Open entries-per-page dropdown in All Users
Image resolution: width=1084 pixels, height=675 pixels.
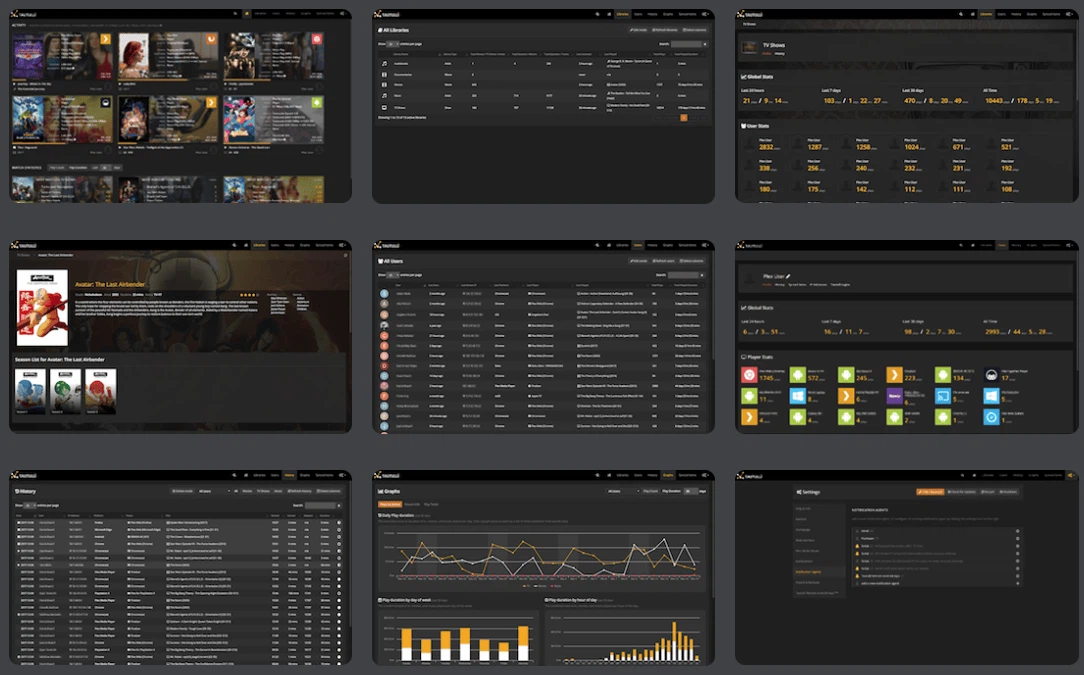(x=393, y=275)
